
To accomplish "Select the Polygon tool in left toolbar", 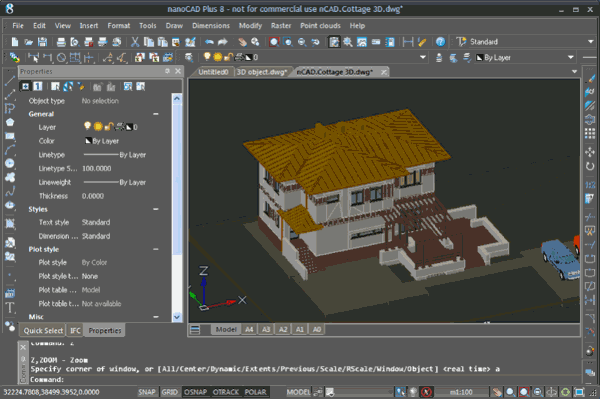I will (10, 122).
